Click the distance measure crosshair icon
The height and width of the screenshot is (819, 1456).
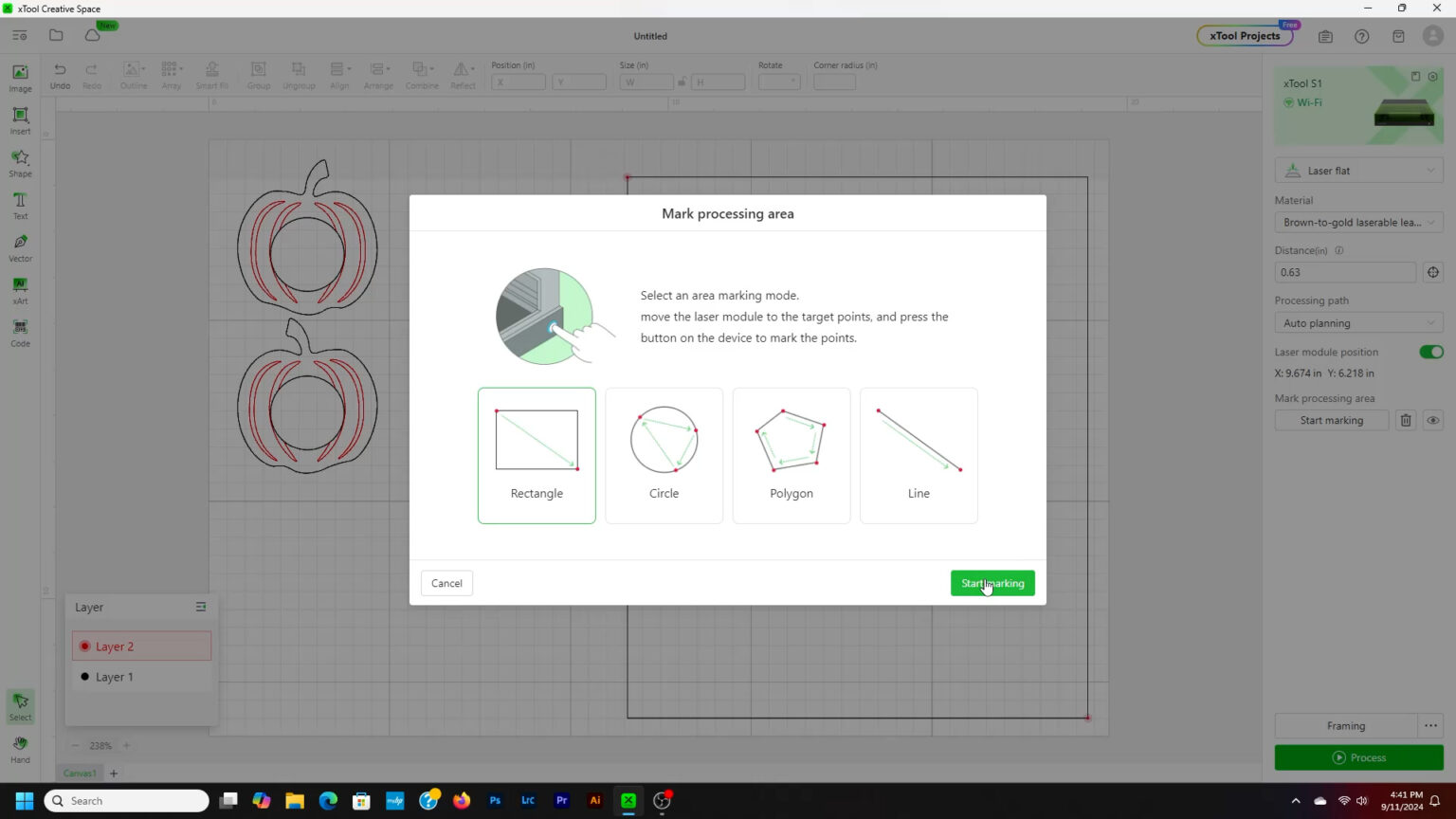pos(1432,272)
